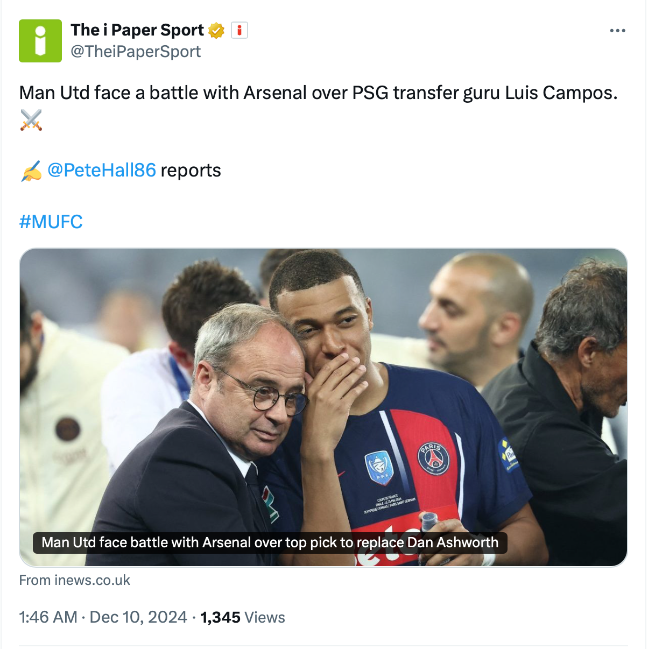The image size is (648, 649).
Task: Click the gold verified badge
Action: click(x=216, y=30)
